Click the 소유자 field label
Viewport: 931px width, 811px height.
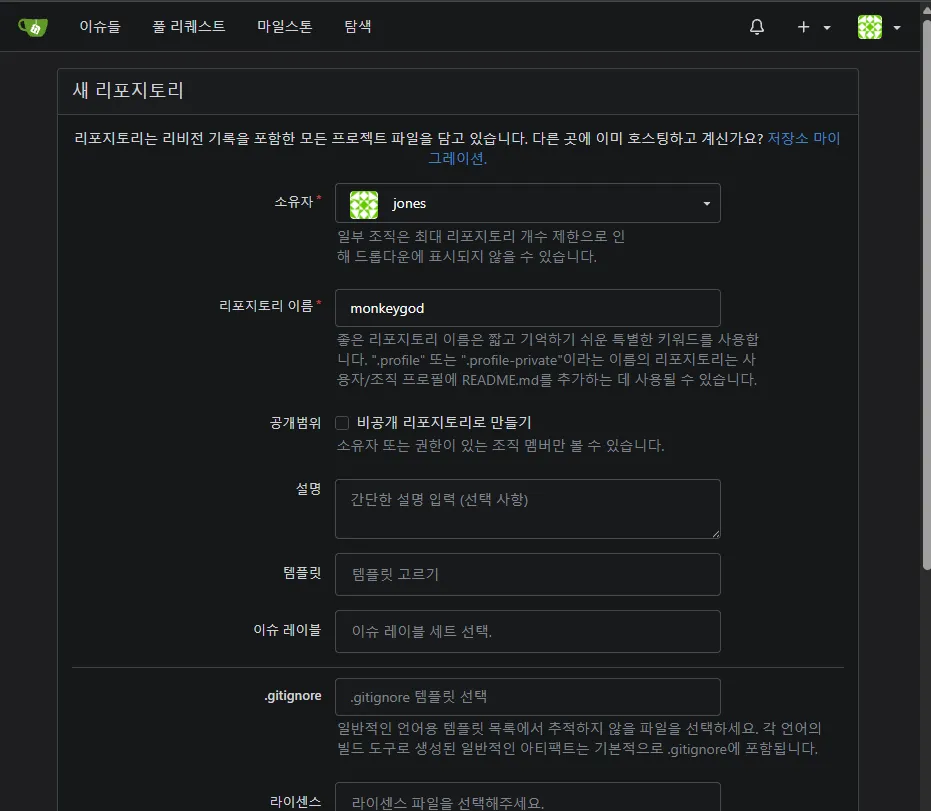[x=293, y=202]
